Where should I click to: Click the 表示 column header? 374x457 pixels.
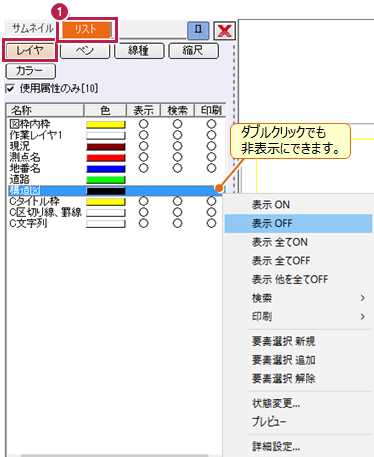point(144,110)
